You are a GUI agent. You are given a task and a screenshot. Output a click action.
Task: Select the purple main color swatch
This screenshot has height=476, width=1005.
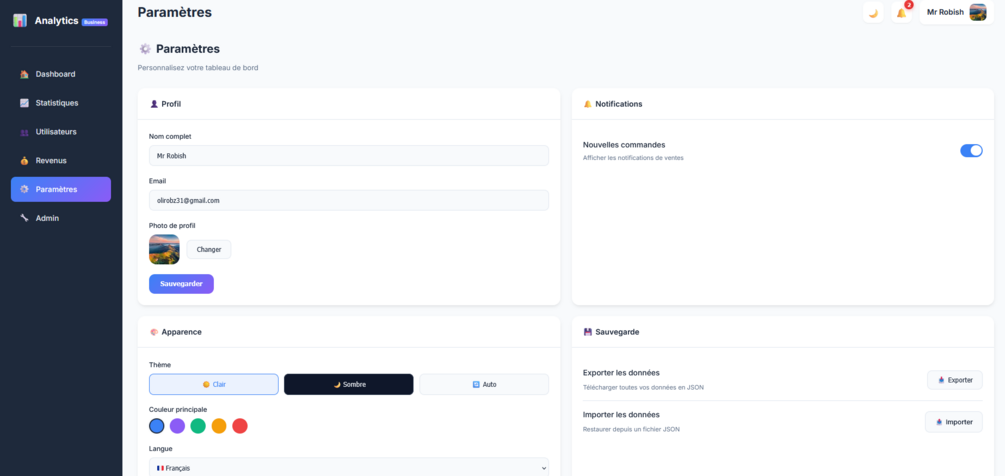point(178,426)
